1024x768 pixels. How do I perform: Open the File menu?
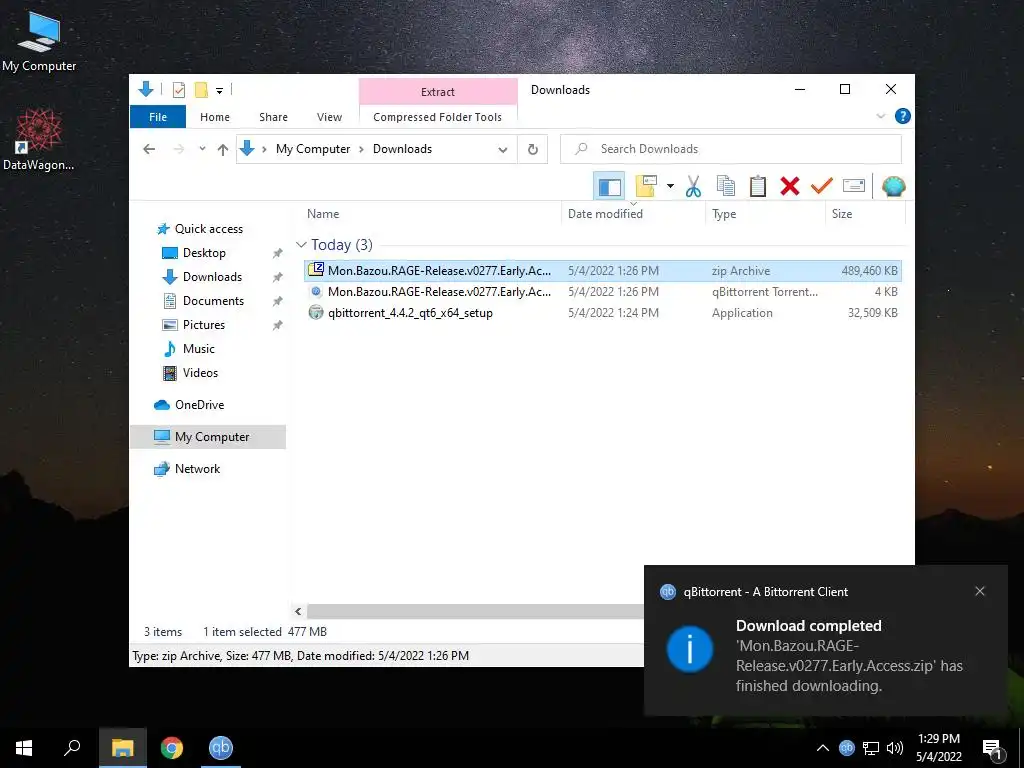pos(158,117)
